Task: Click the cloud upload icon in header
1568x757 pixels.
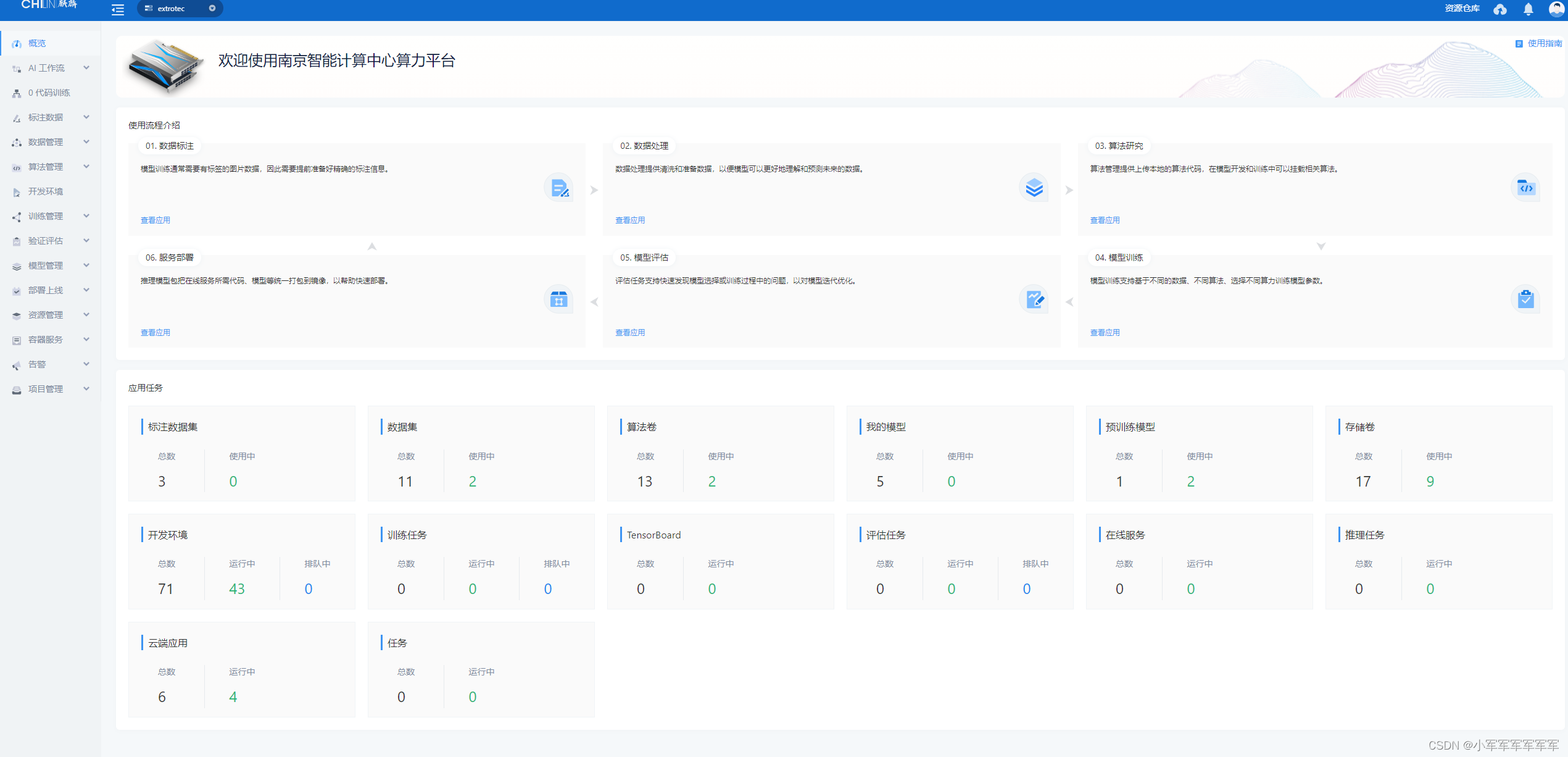Action: 1500,9
